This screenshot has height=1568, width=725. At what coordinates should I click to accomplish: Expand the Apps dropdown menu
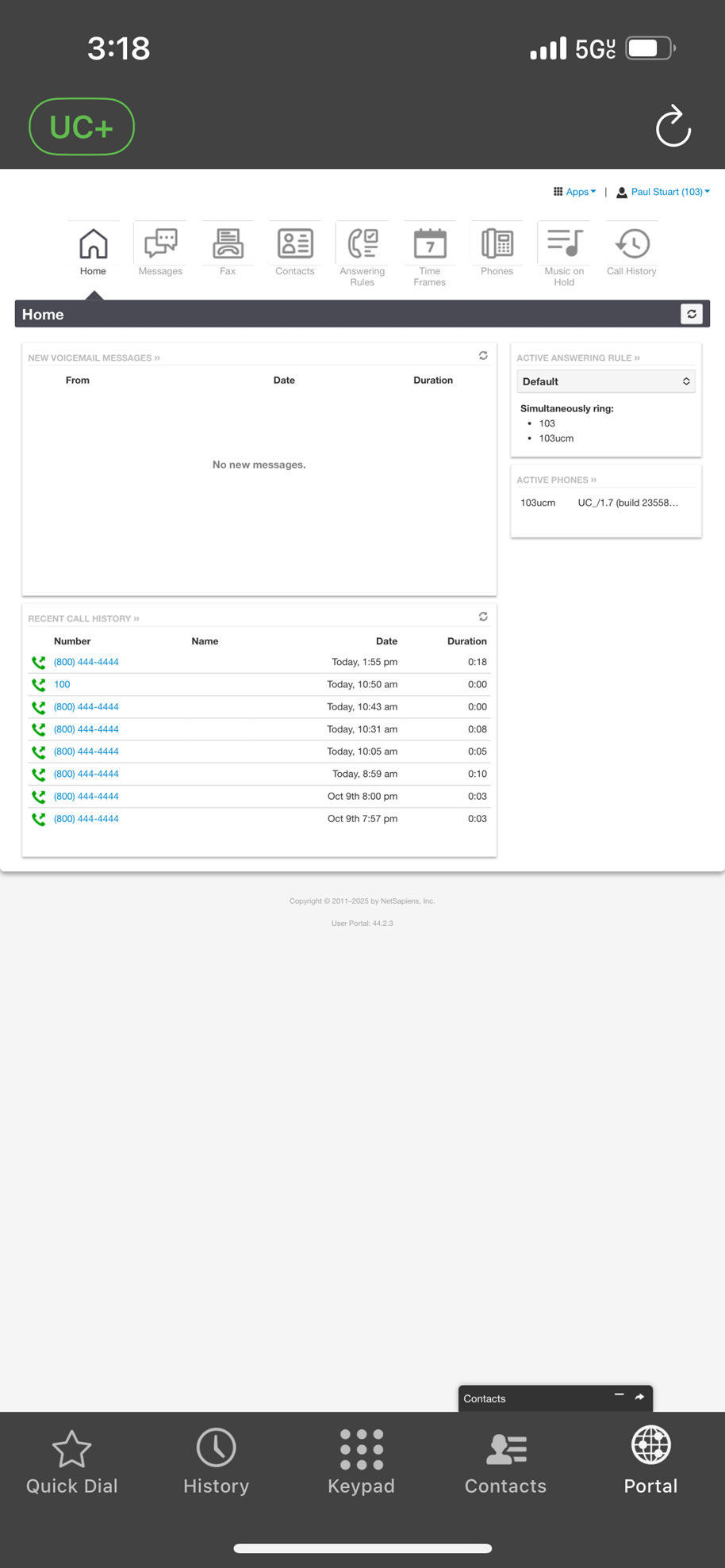tap(575, 192)
